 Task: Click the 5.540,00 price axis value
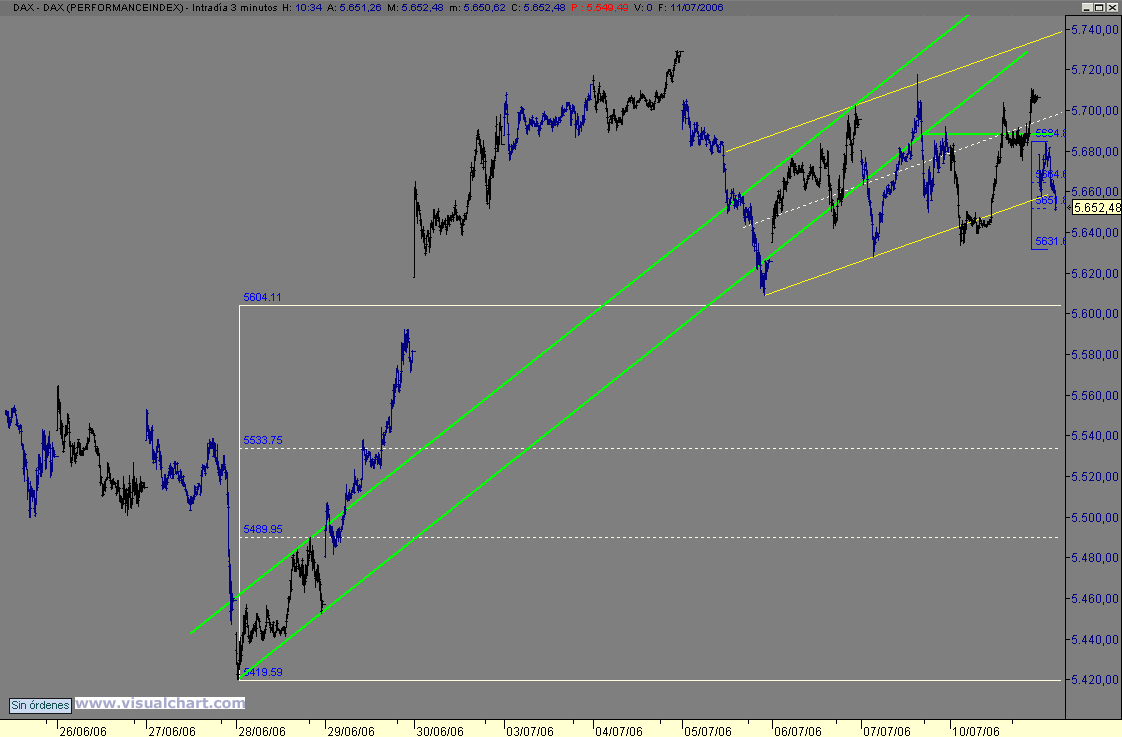click(1094, 435)
